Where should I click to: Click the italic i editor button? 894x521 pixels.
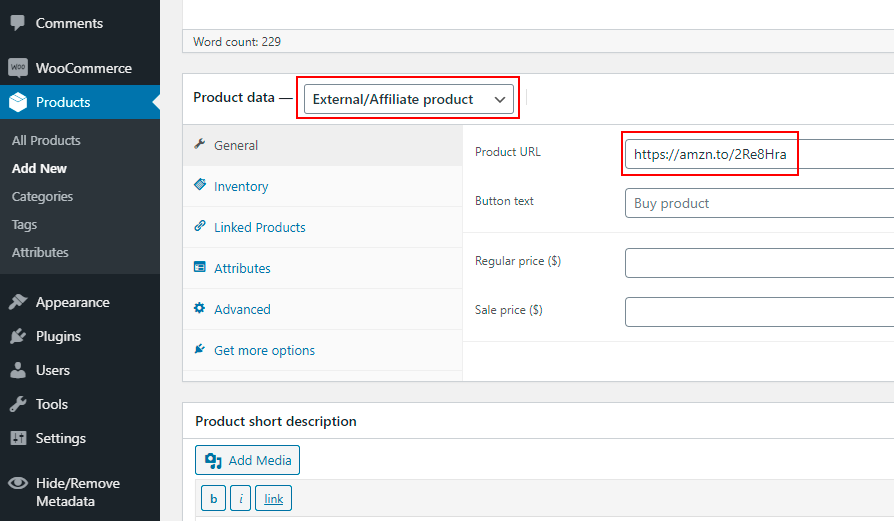pos(241,499)
